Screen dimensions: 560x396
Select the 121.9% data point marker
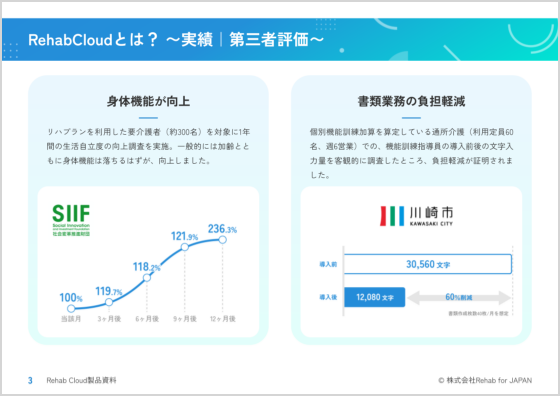pyautogui.click(x=185, y=247)
